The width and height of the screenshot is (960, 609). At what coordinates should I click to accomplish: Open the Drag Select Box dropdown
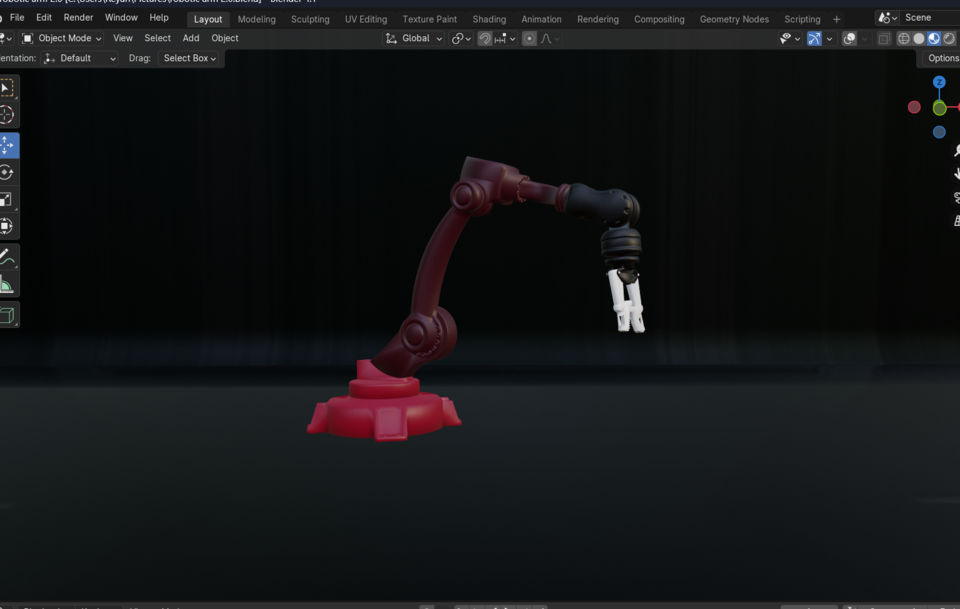(189, 58)
